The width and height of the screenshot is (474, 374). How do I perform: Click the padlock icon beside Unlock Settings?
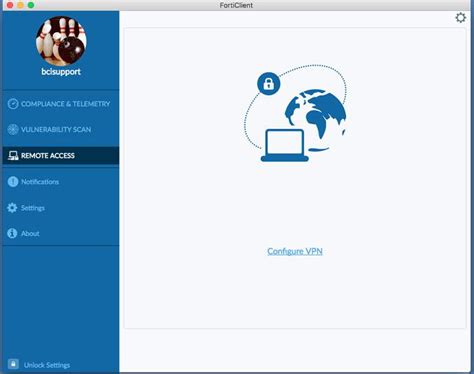click(13, 364)
